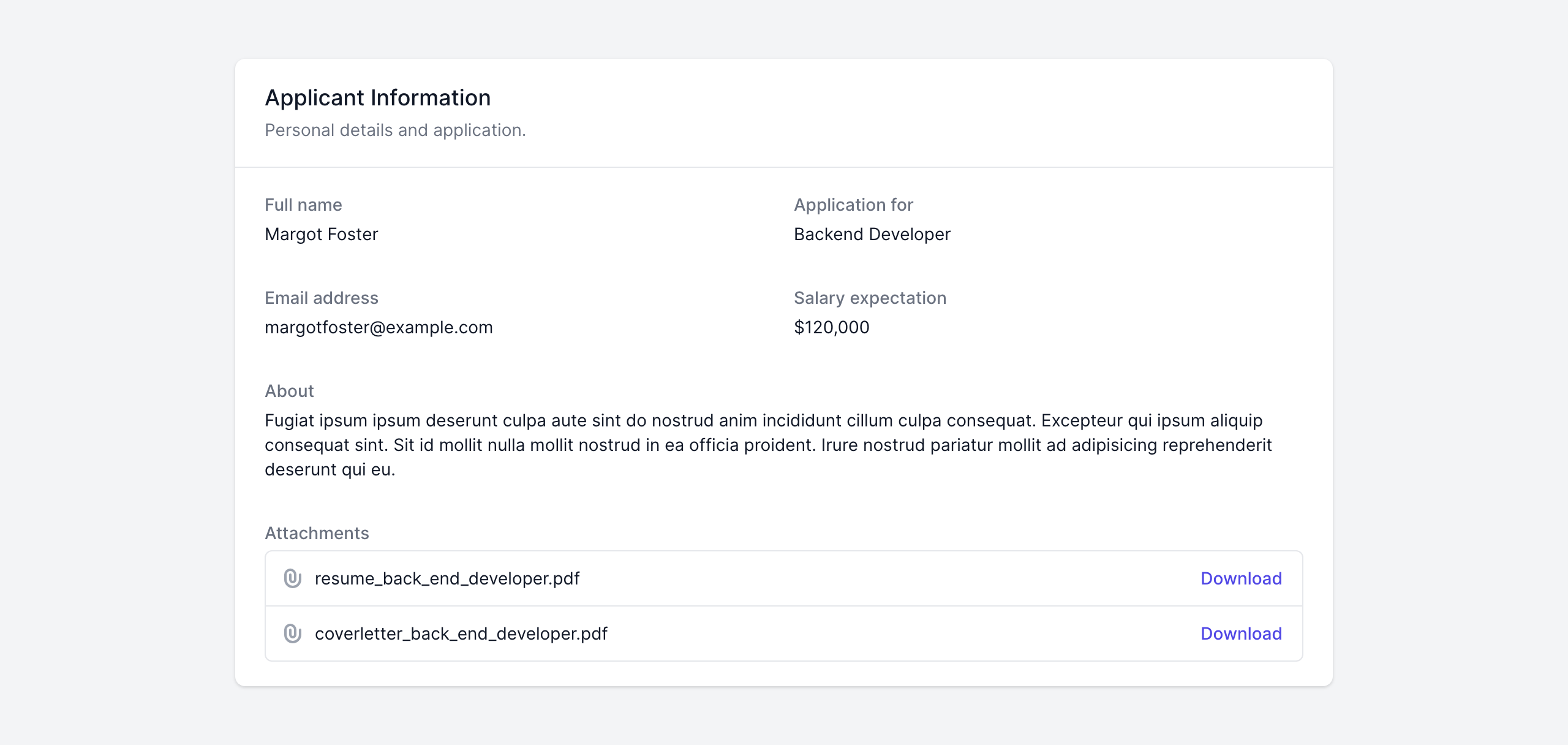
Task: Click the resume_back_end_developer.pdf filename
Action: (447, 578)
